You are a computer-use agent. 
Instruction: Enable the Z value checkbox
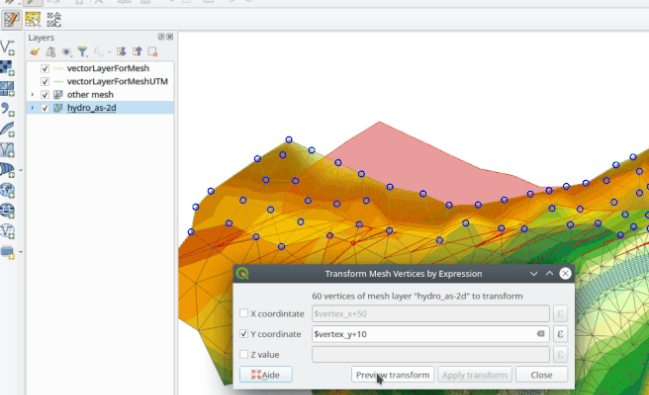(244, 354)
